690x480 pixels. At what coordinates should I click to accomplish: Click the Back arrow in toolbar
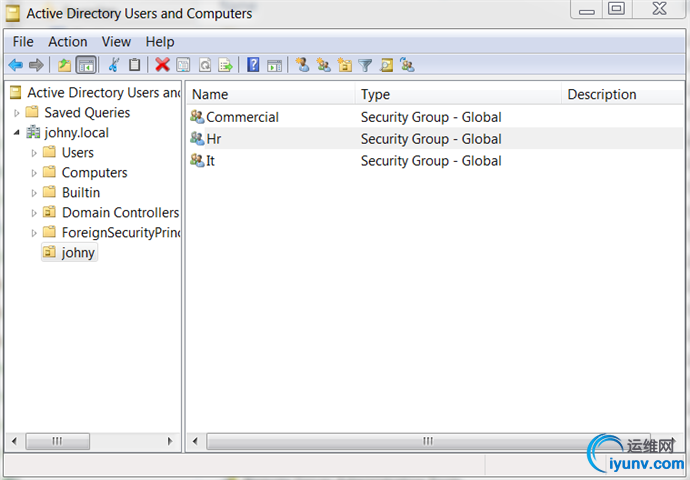[15, 66]
